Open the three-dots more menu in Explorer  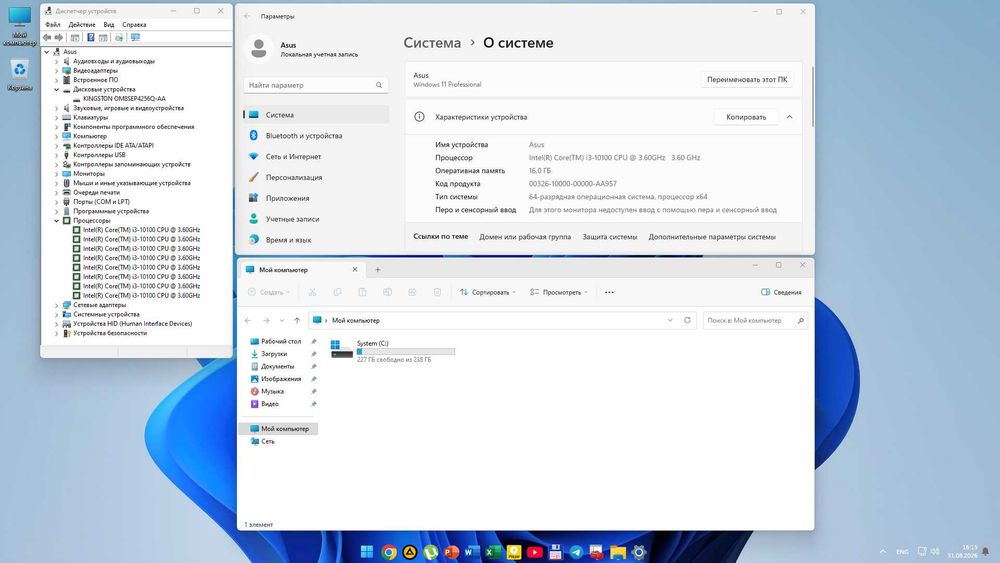click(609, 292)
